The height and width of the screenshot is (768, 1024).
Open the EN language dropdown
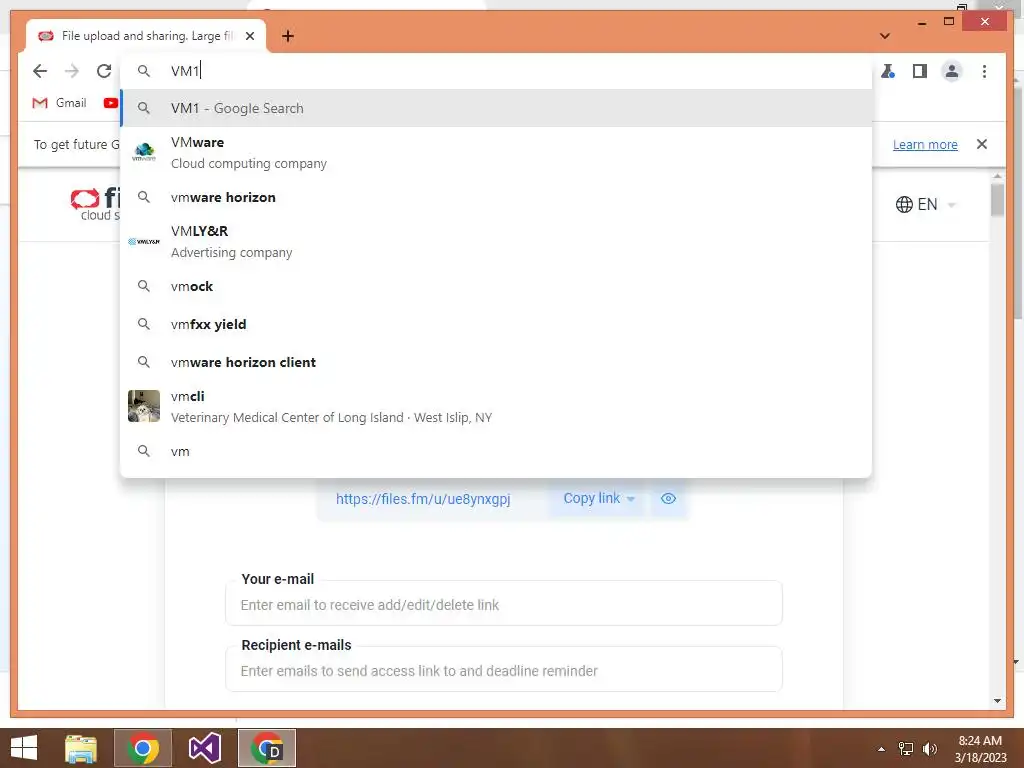tap(926, 204)
